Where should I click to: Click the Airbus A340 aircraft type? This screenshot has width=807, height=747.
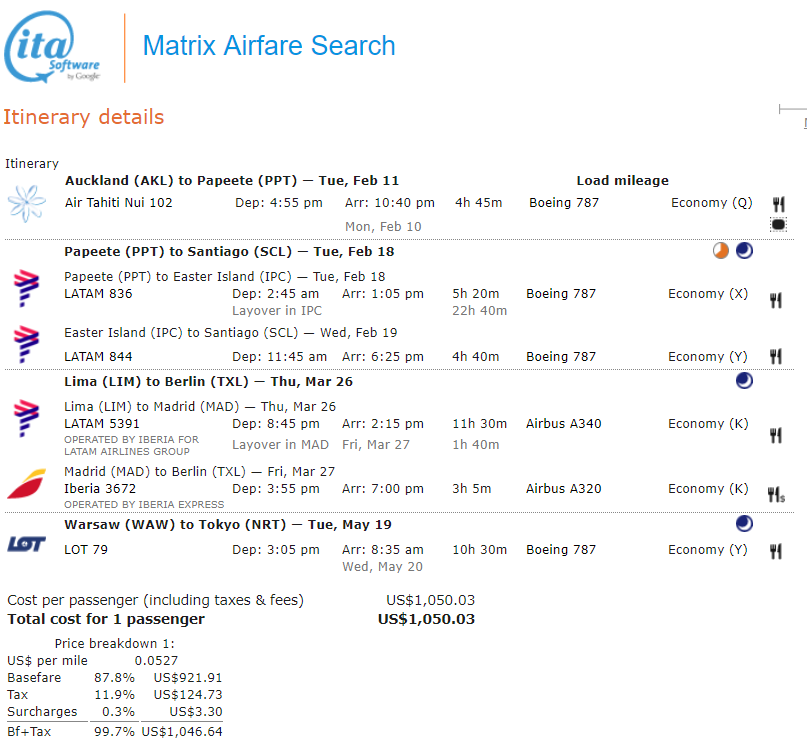pyautogui.click(x=563, y=424)
